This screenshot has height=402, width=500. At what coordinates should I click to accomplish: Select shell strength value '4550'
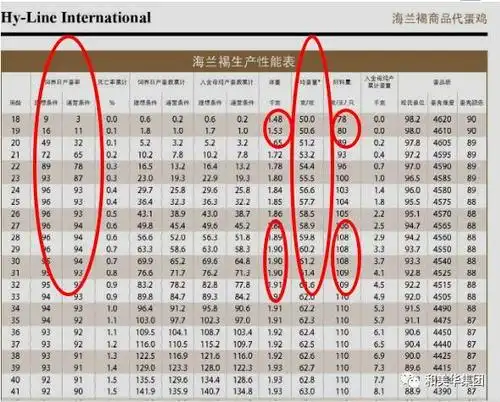[442, 249]
